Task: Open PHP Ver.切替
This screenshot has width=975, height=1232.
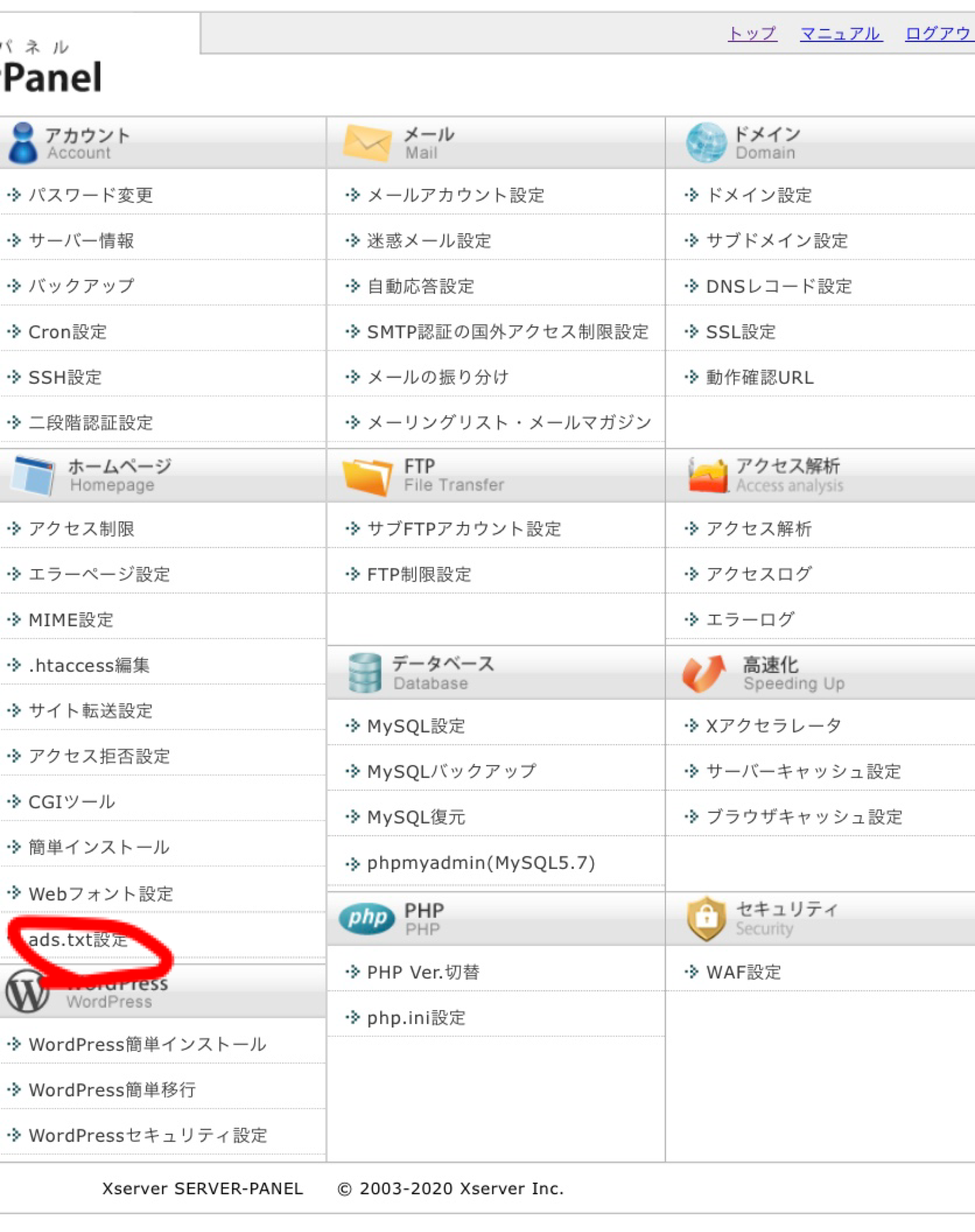Action: point(423,972)
